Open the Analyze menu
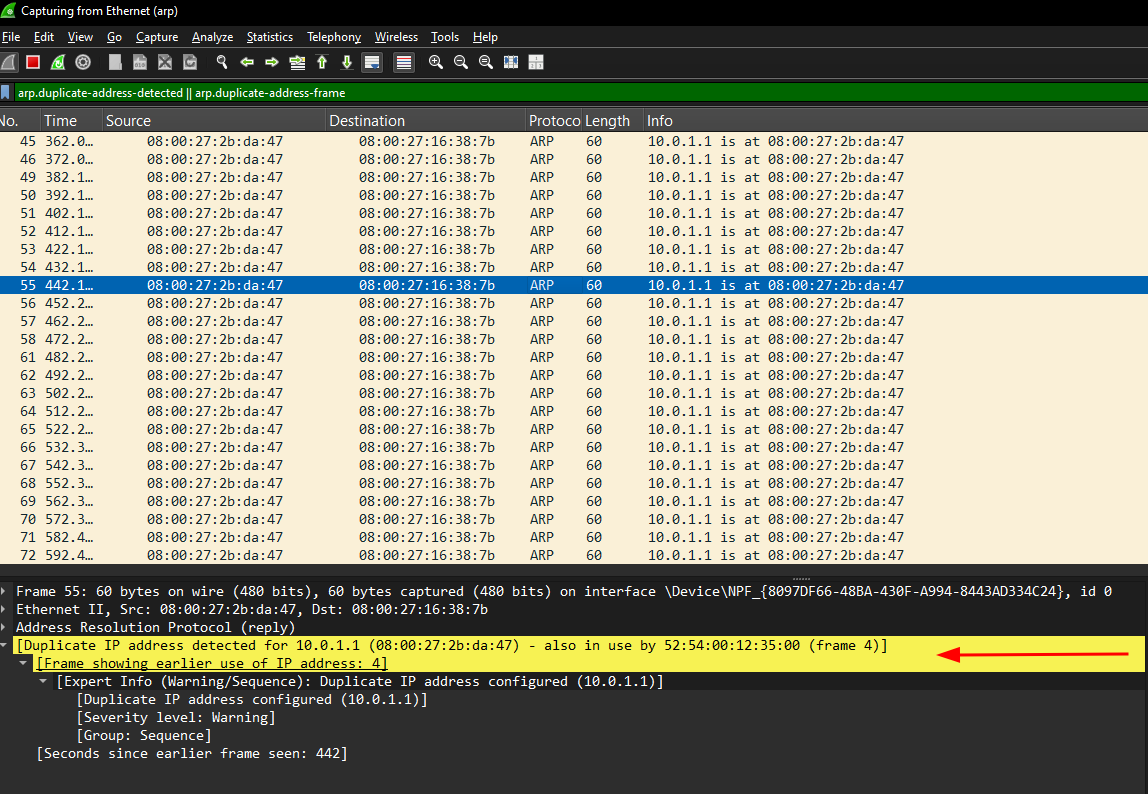The width and height of the screenshot is (1148, 794). [212, 37]
